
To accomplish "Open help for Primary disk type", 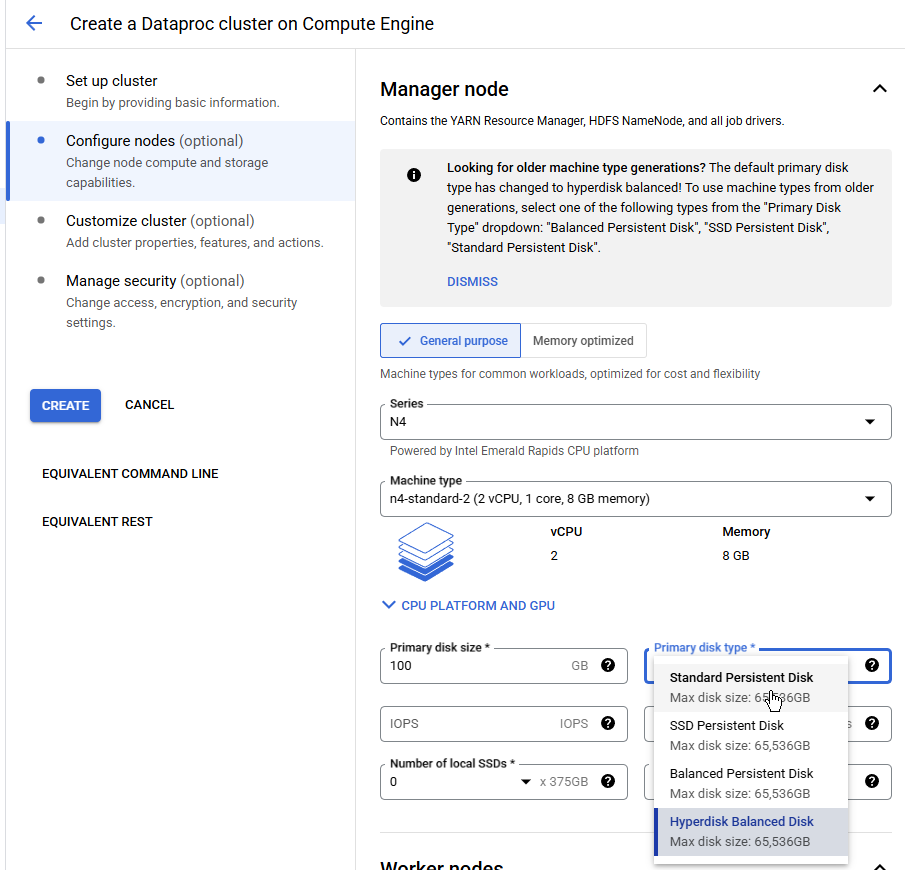I will (872, 665).
